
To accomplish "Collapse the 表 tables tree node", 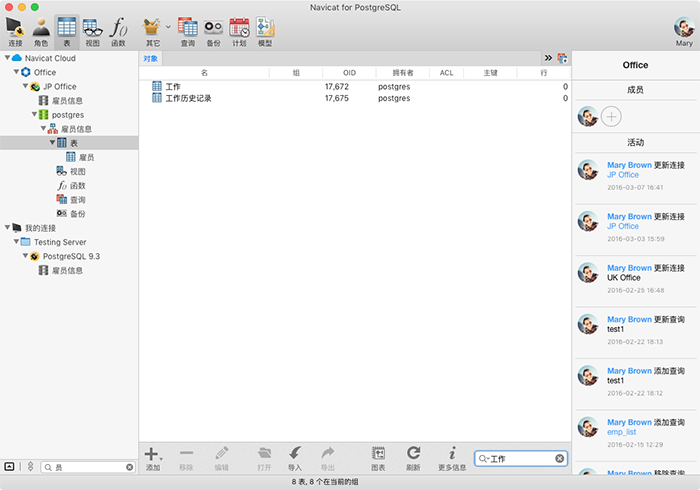I will pyautogui.click(x=52, y=143).
